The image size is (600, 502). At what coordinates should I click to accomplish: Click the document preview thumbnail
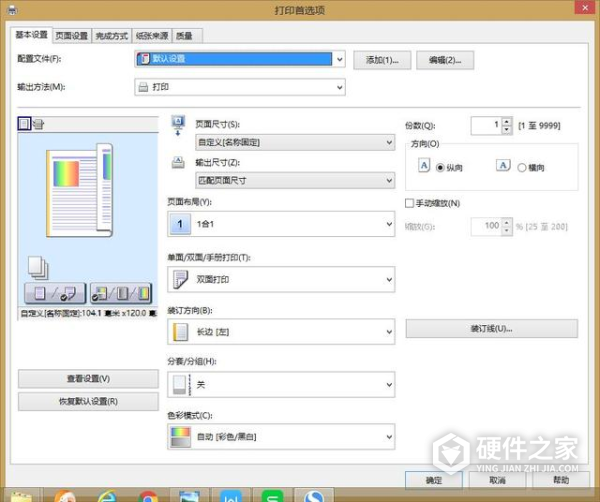pyautogui.click(x=79, y=190)
